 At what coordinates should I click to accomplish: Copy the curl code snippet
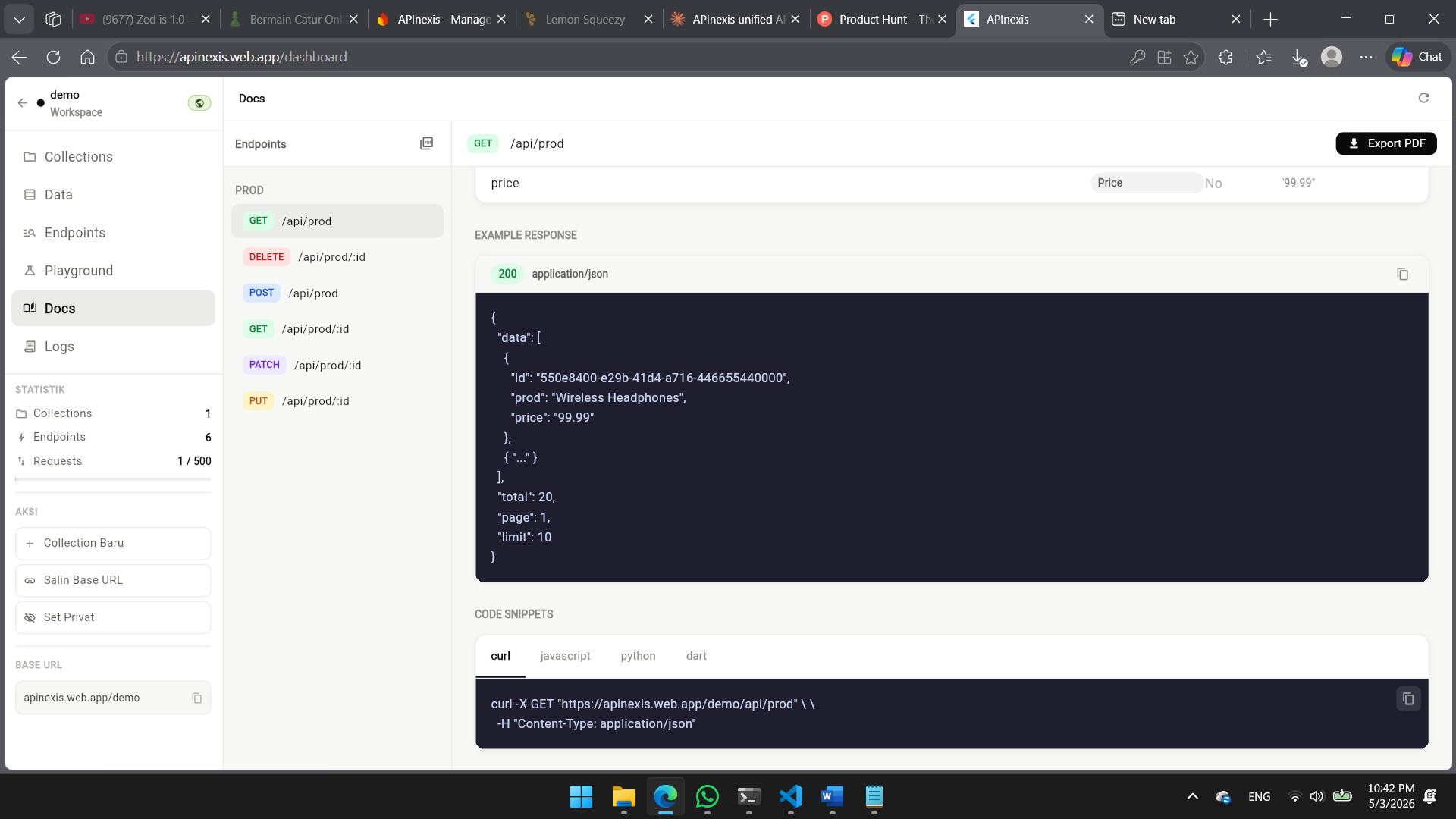(1408, 699)
